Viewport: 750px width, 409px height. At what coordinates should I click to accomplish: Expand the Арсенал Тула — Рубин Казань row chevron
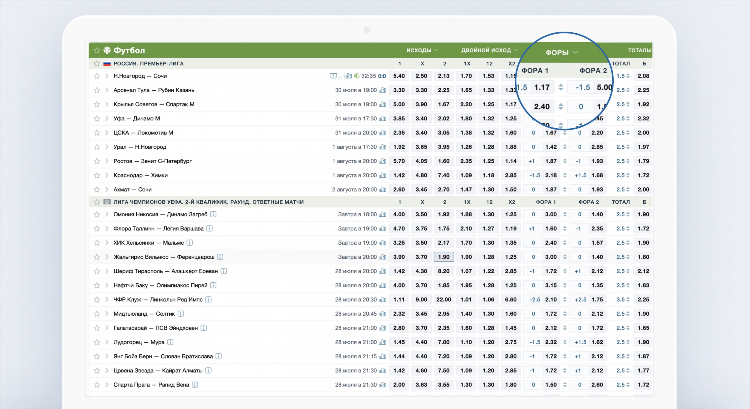pos(107,90)
